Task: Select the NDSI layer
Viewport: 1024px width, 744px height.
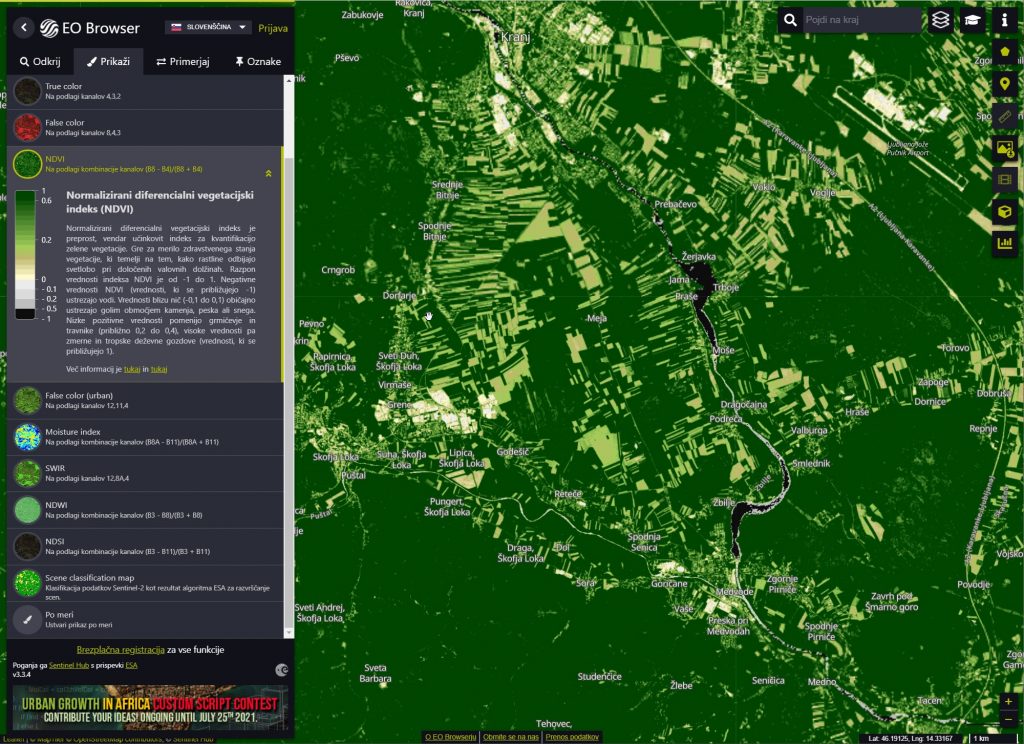Action: (145, 547)
